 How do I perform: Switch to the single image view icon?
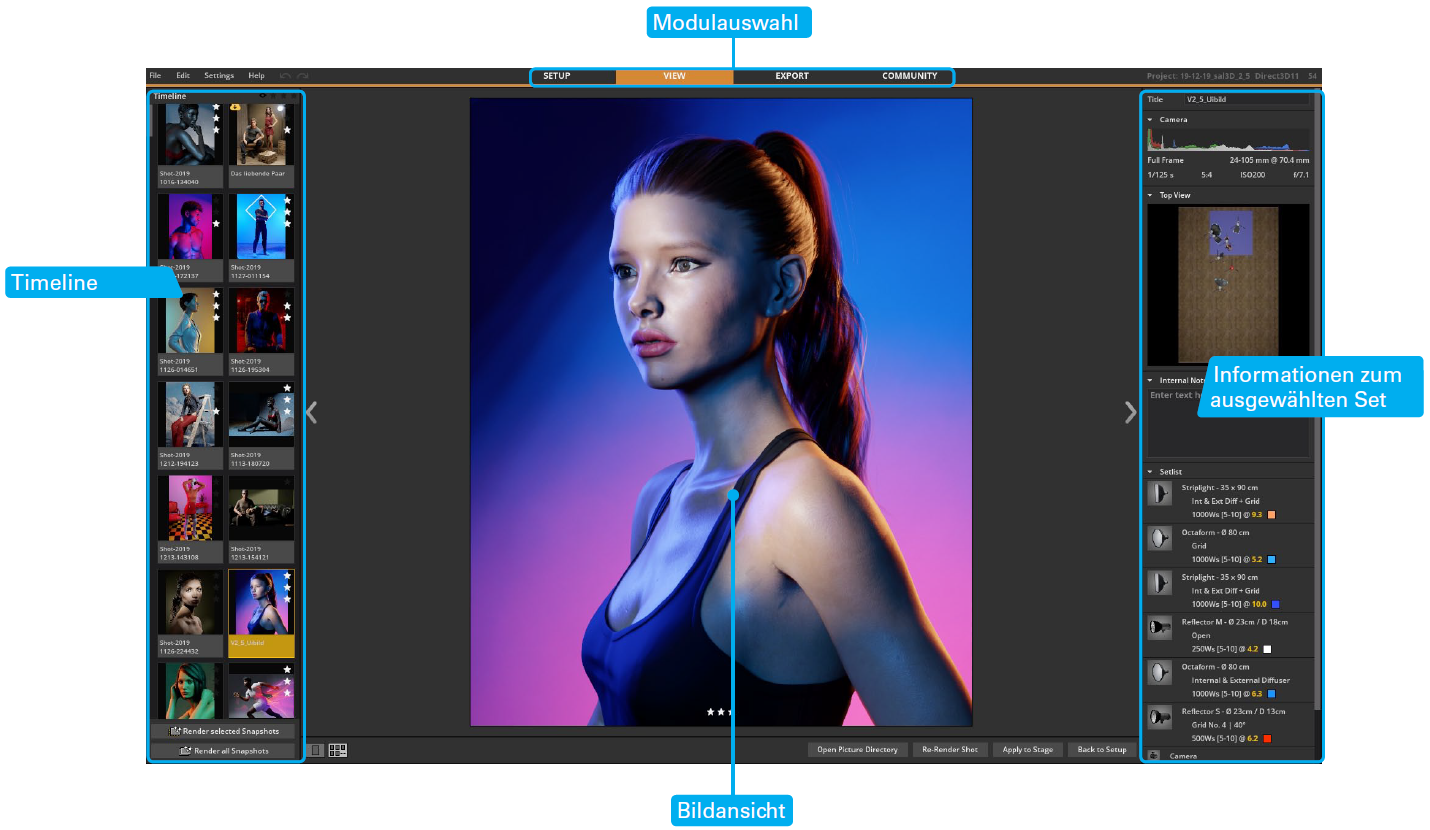click(x=315, y=750)
